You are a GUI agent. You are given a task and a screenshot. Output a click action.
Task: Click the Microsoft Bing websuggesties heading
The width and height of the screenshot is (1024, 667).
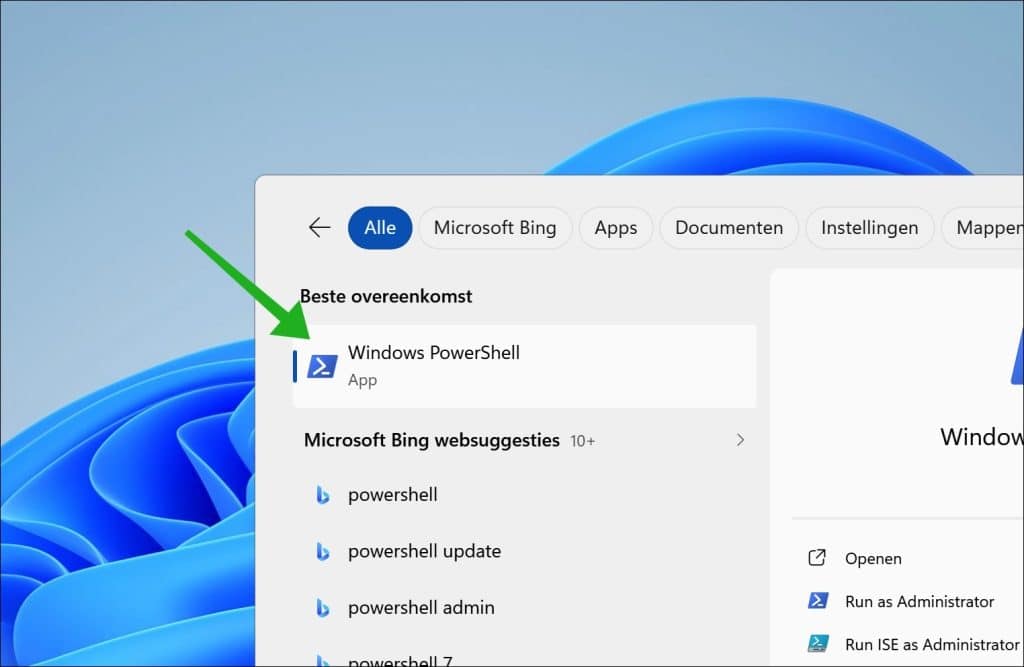(x=432, y=440)
